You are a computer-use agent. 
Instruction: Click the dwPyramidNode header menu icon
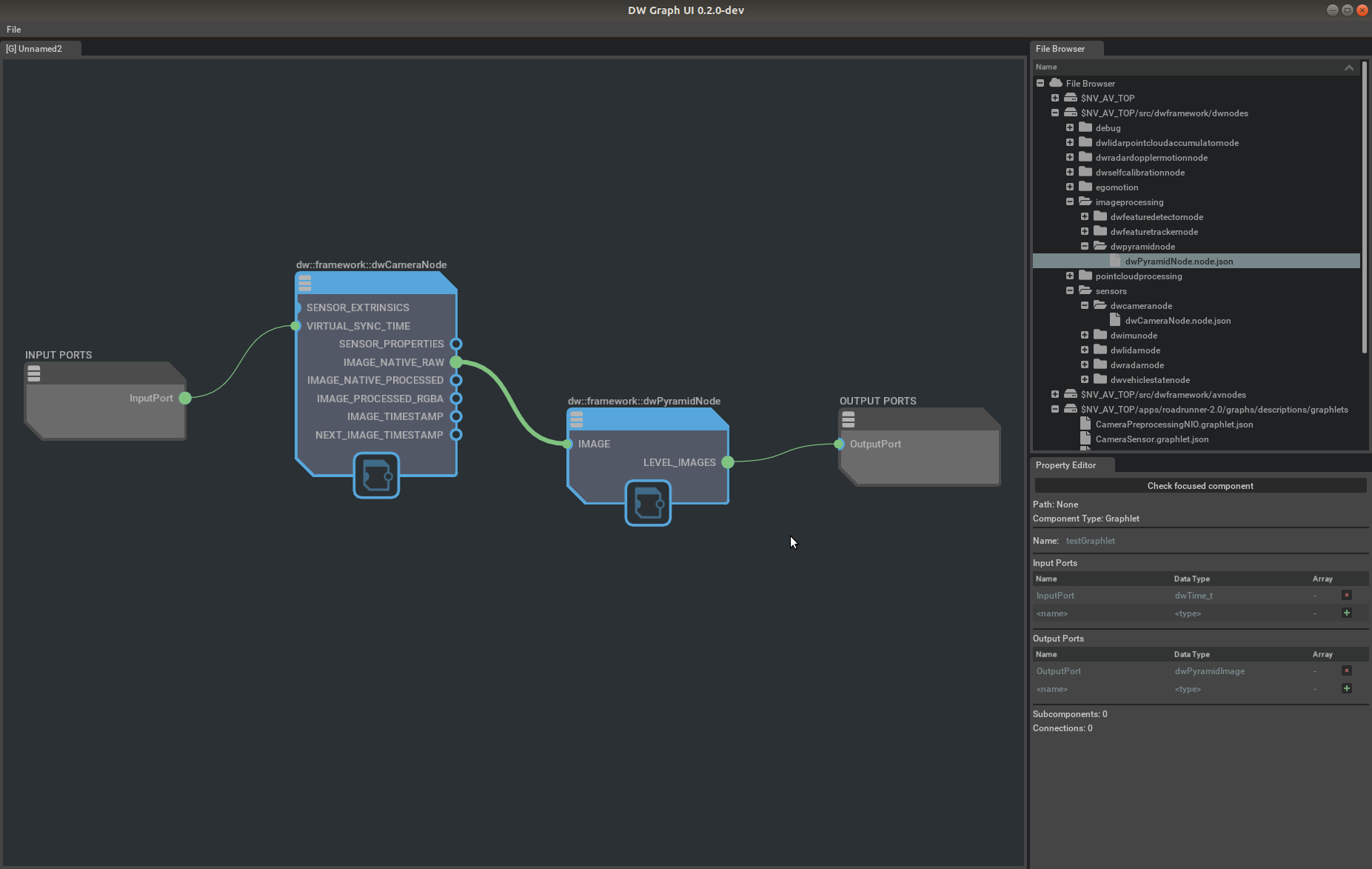(x=577, y=420)
